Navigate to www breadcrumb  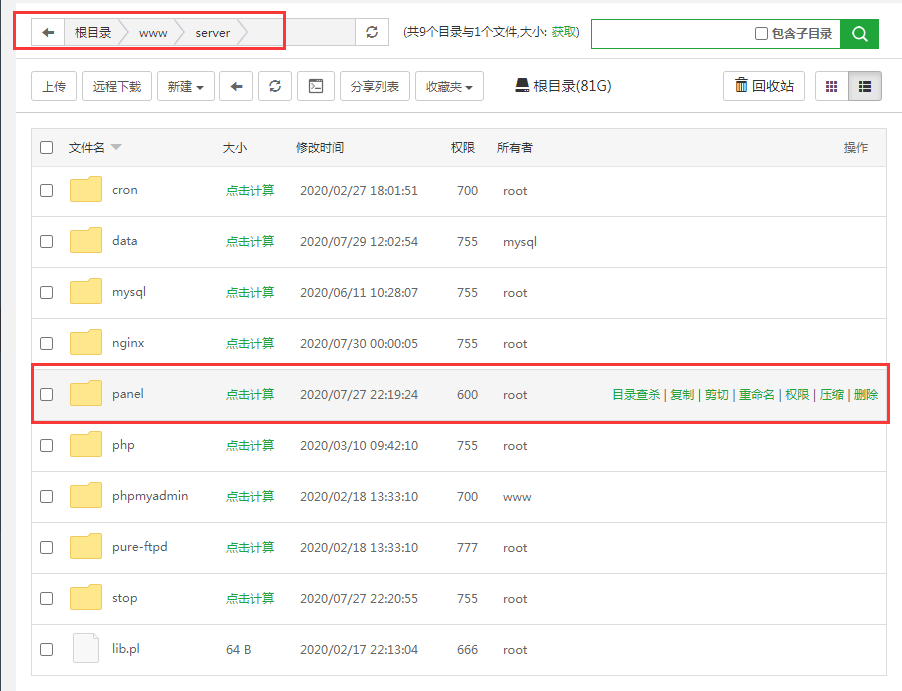coord(153,33)
